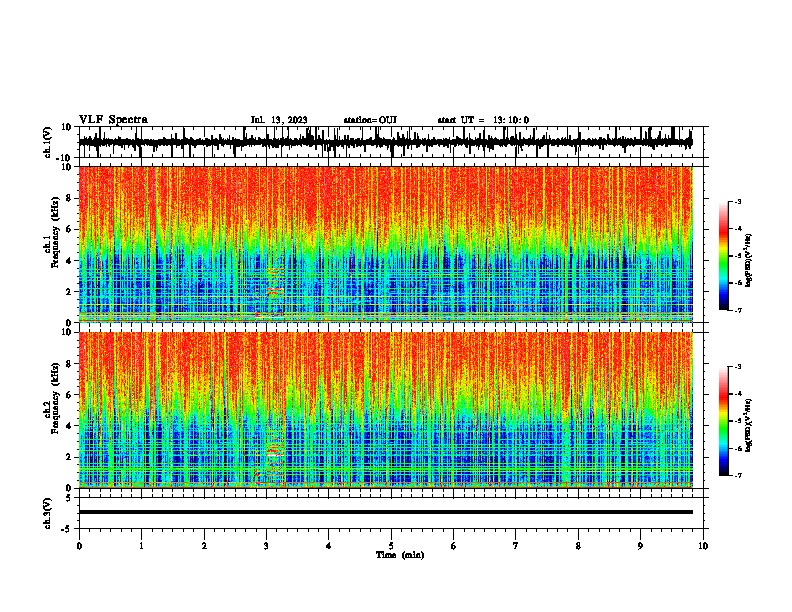The image size is (792, 612).
Task: Click the '6' tick on the time axis
Action: 454,546
